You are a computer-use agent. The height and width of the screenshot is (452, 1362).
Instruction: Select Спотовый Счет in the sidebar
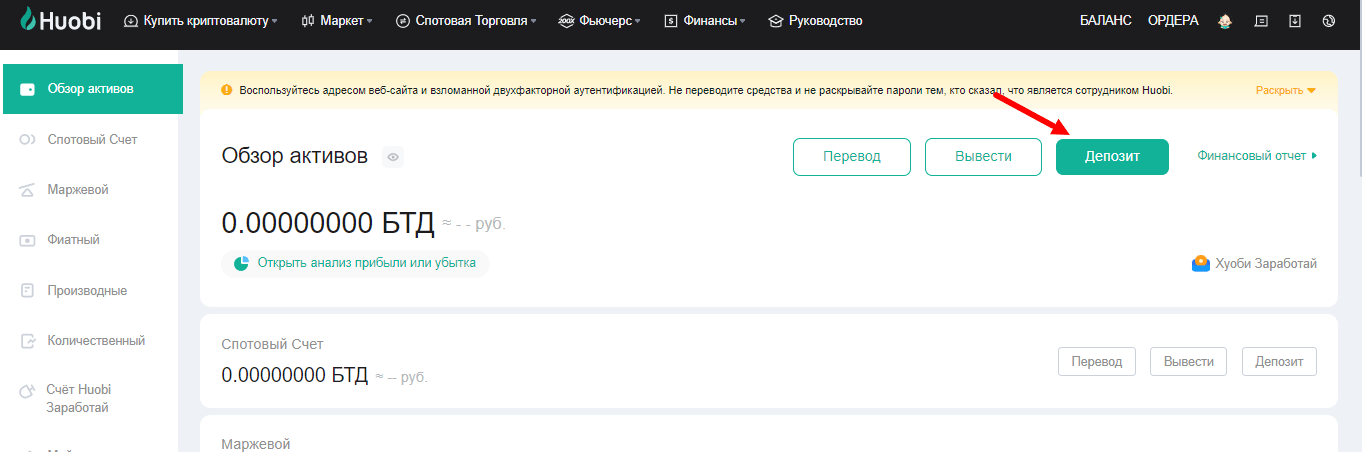tap(92, 139)
